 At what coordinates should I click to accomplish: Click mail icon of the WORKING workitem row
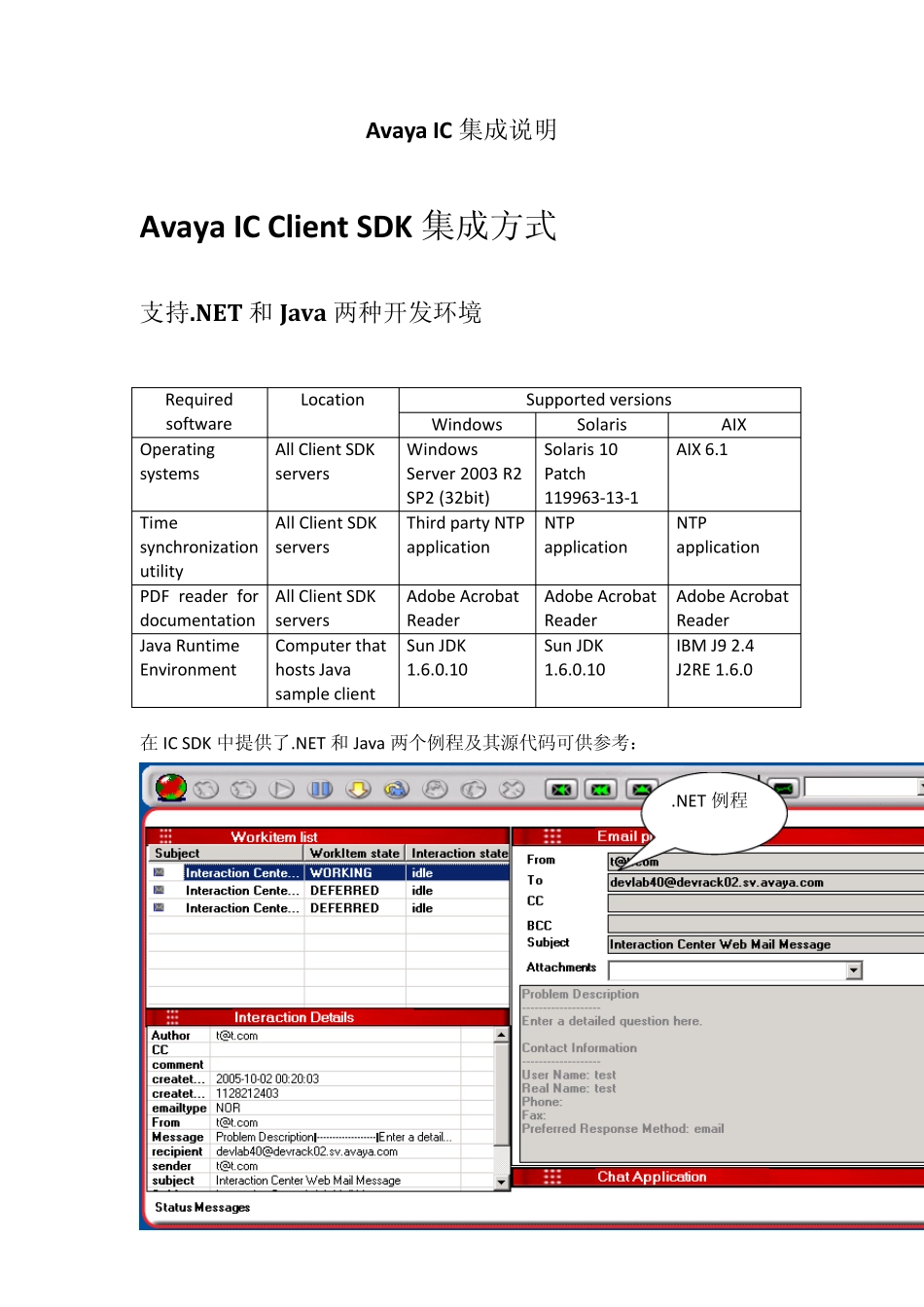(159, 872)
